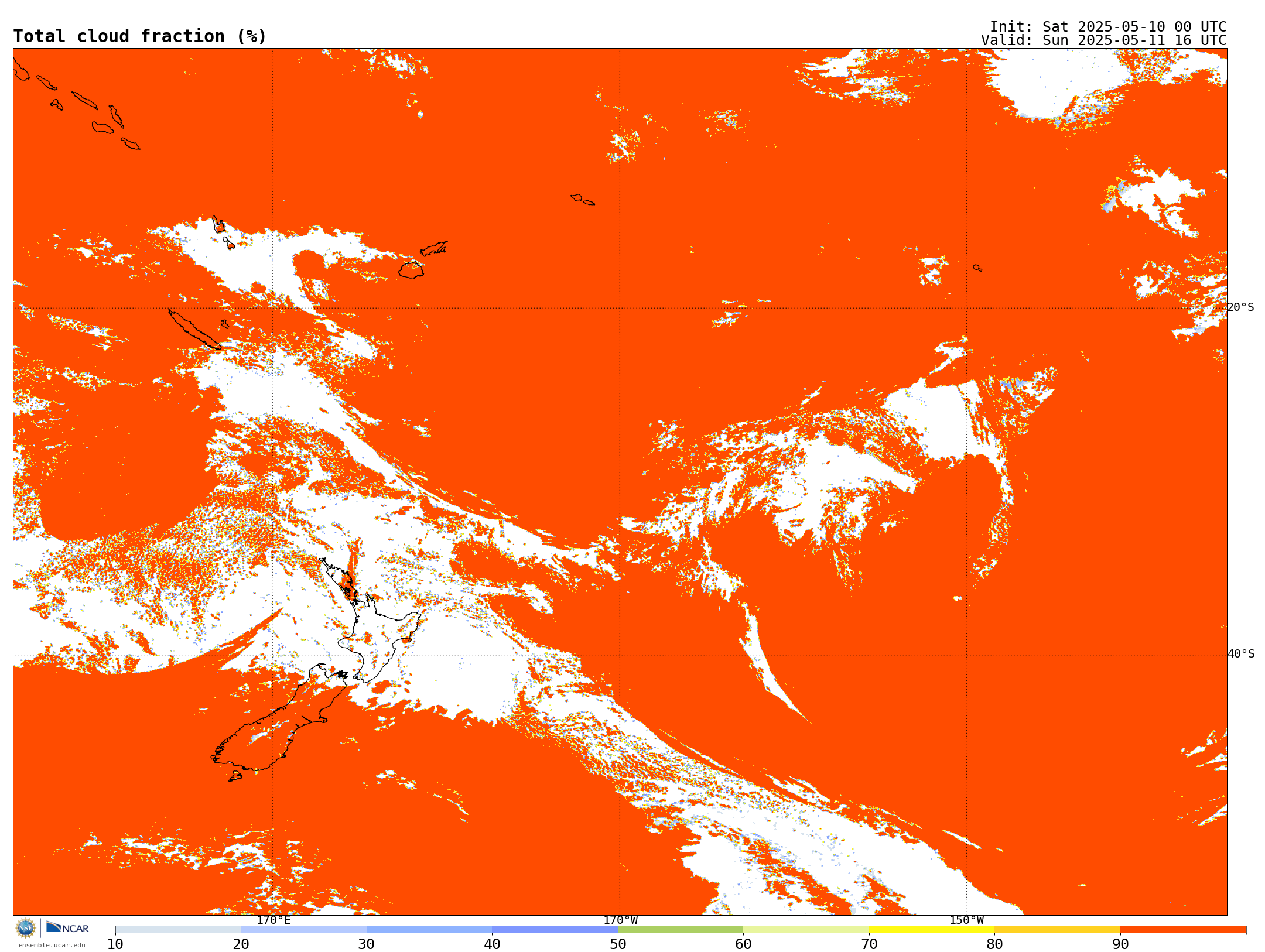Click the blue 40-50 colorbar segment
The image size is (1265, 952).
555,929
